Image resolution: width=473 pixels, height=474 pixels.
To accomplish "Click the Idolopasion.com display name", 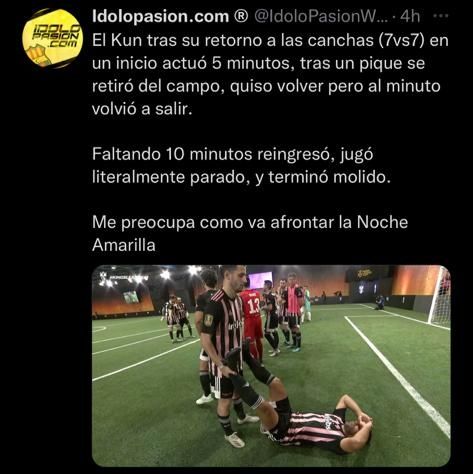I will click(x=161, y=16).
